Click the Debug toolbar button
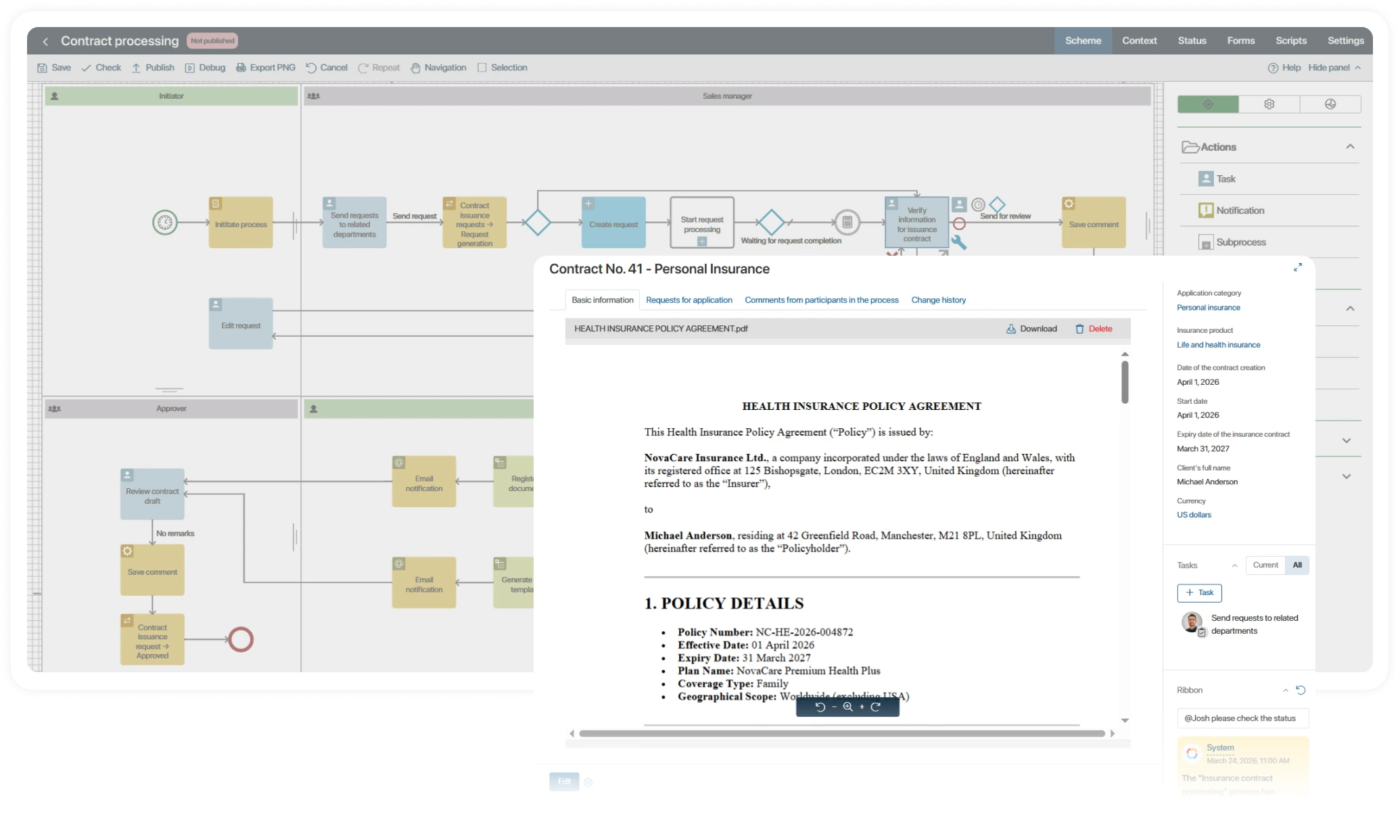The image size is (1400, 840). pos(205,68)
